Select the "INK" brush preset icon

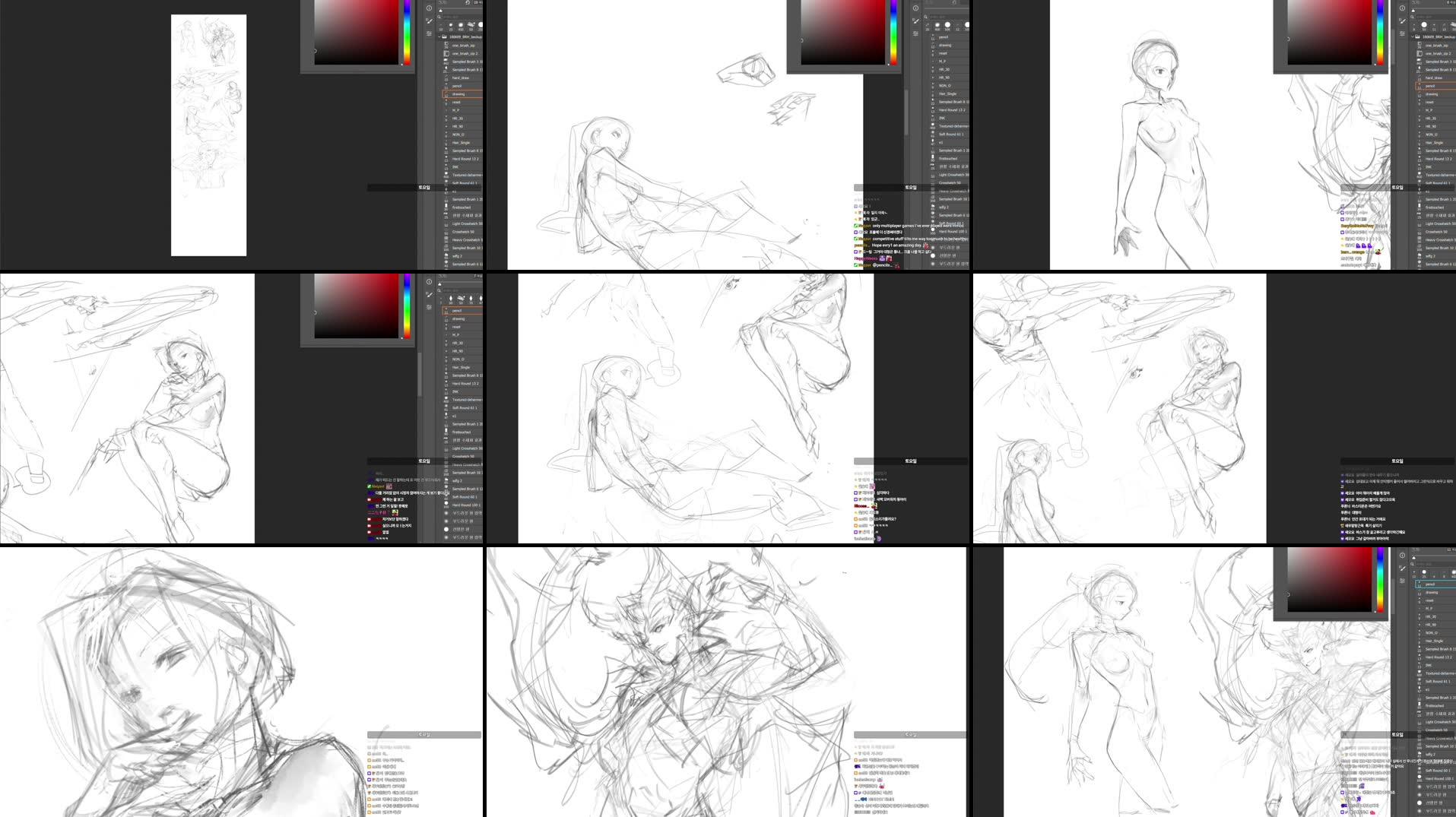455,166
